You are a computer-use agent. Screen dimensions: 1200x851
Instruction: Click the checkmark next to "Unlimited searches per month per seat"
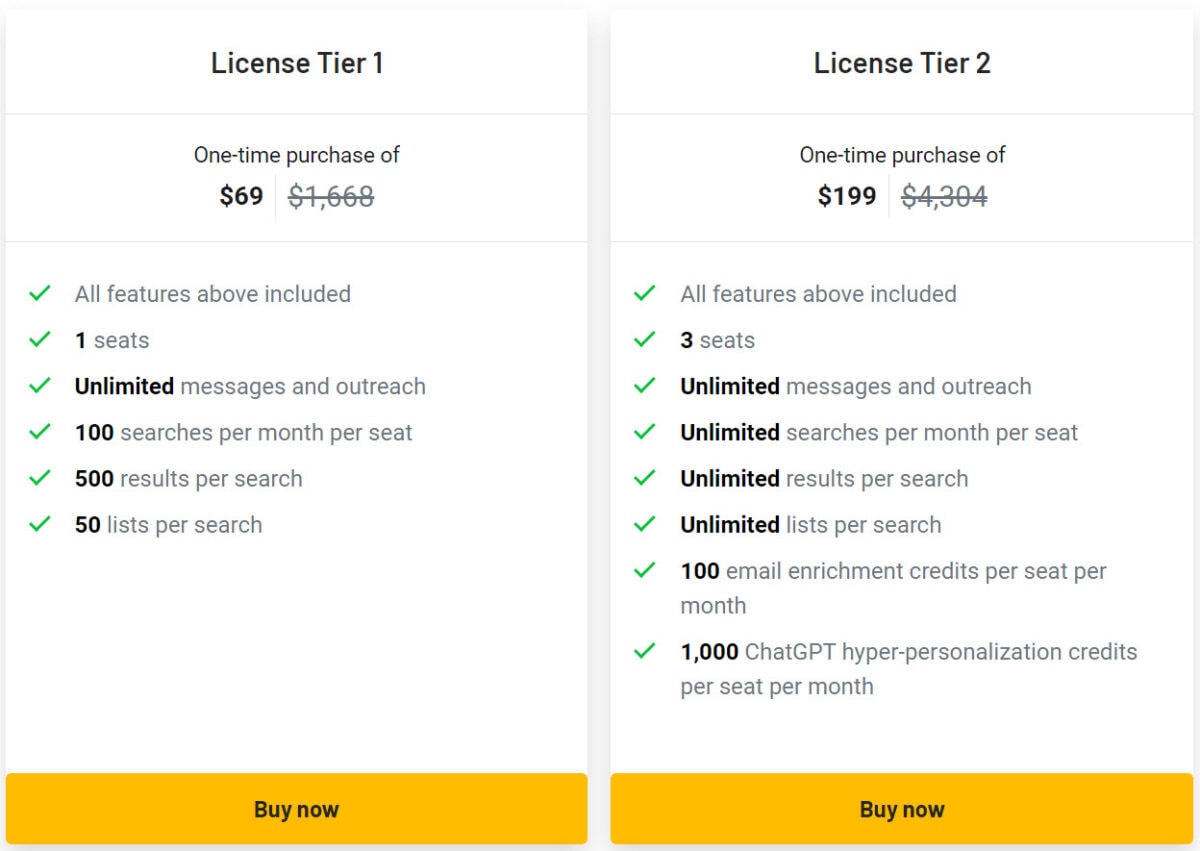pos(645,432)
